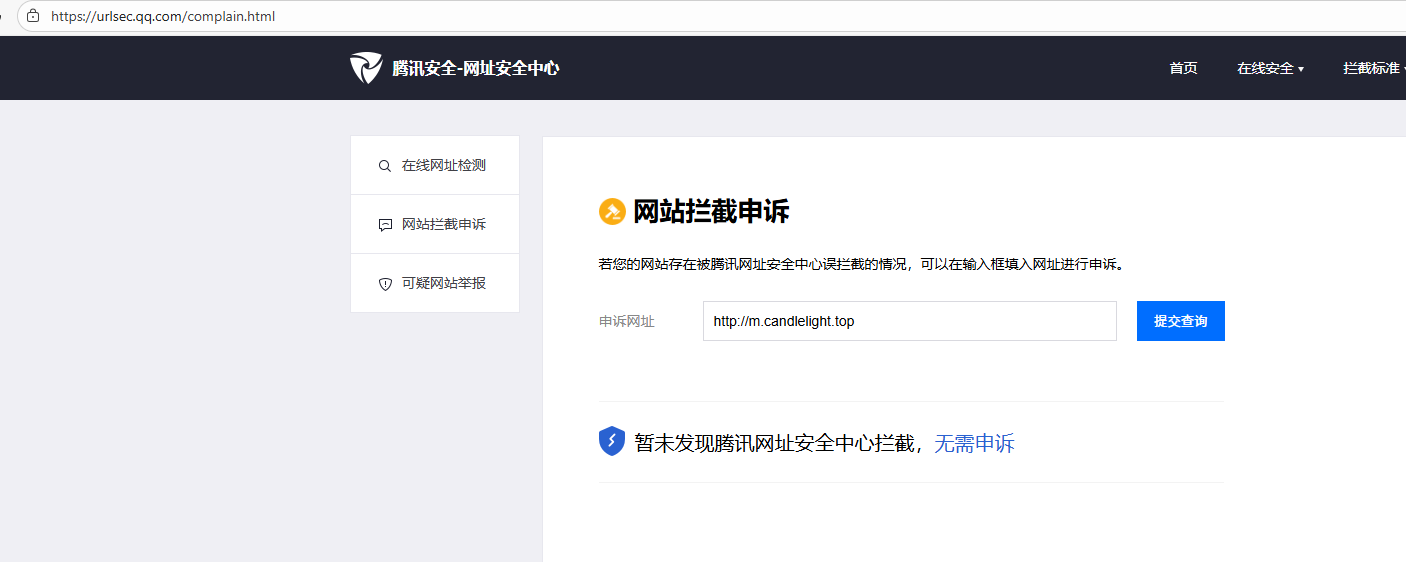The image size is (1406, 562).
Task: Click the 腾讯安全-网址安全中心 title text
Action: point(476,68)
